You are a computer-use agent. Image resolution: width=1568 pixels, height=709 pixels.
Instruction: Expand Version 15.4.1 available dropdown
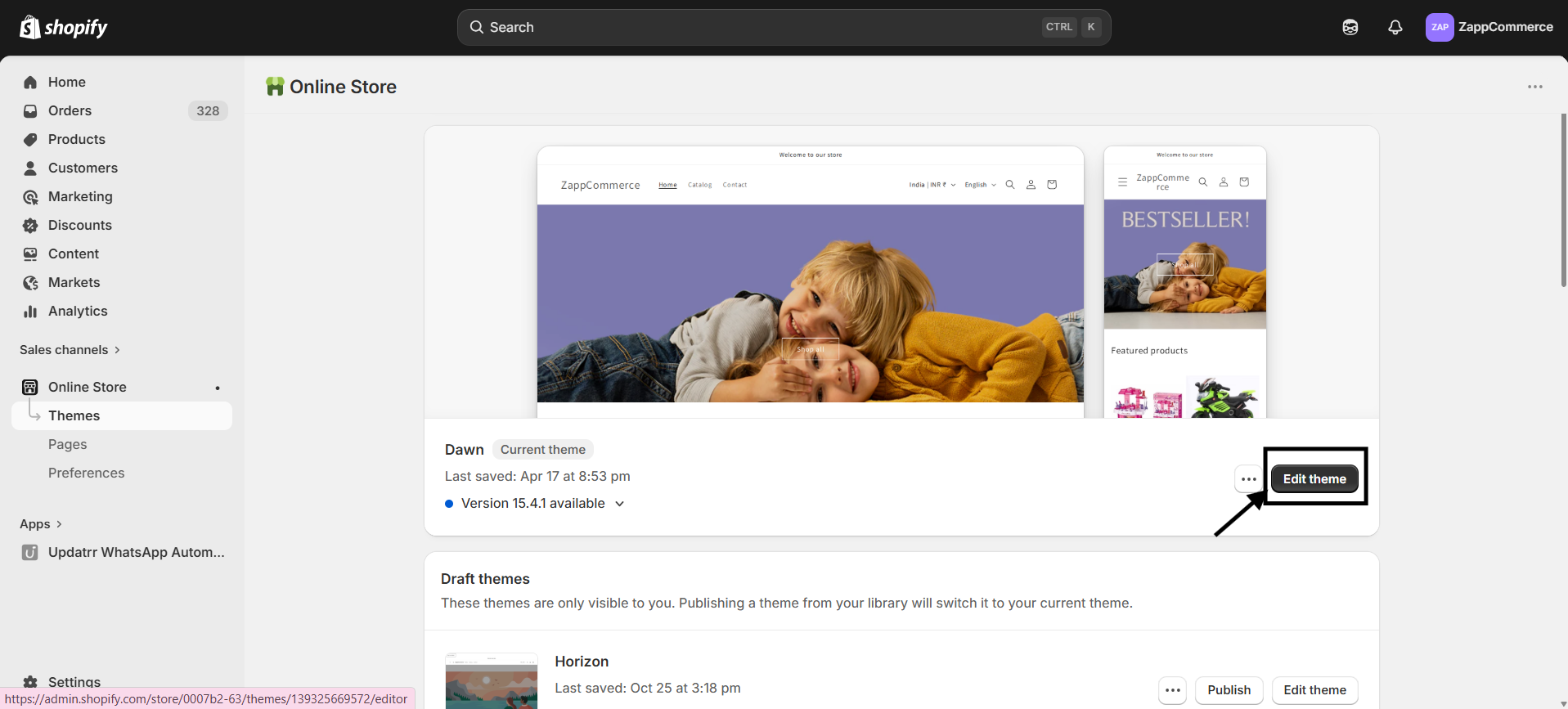pos(619,504)
